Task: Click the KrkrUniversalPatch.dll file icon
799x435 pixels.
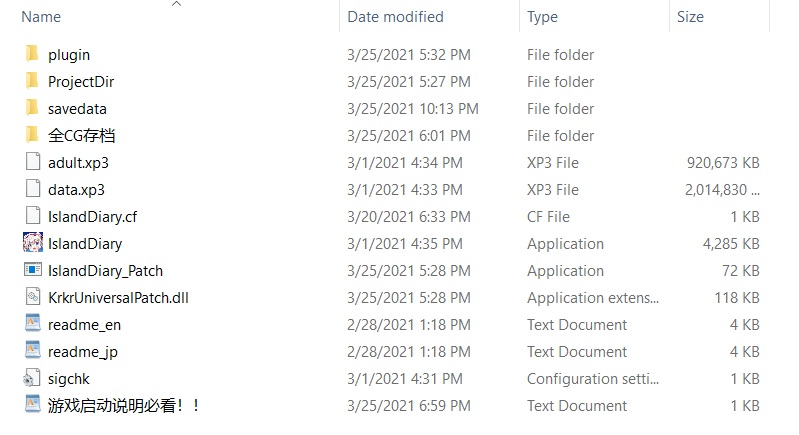Action: [32, 297]
